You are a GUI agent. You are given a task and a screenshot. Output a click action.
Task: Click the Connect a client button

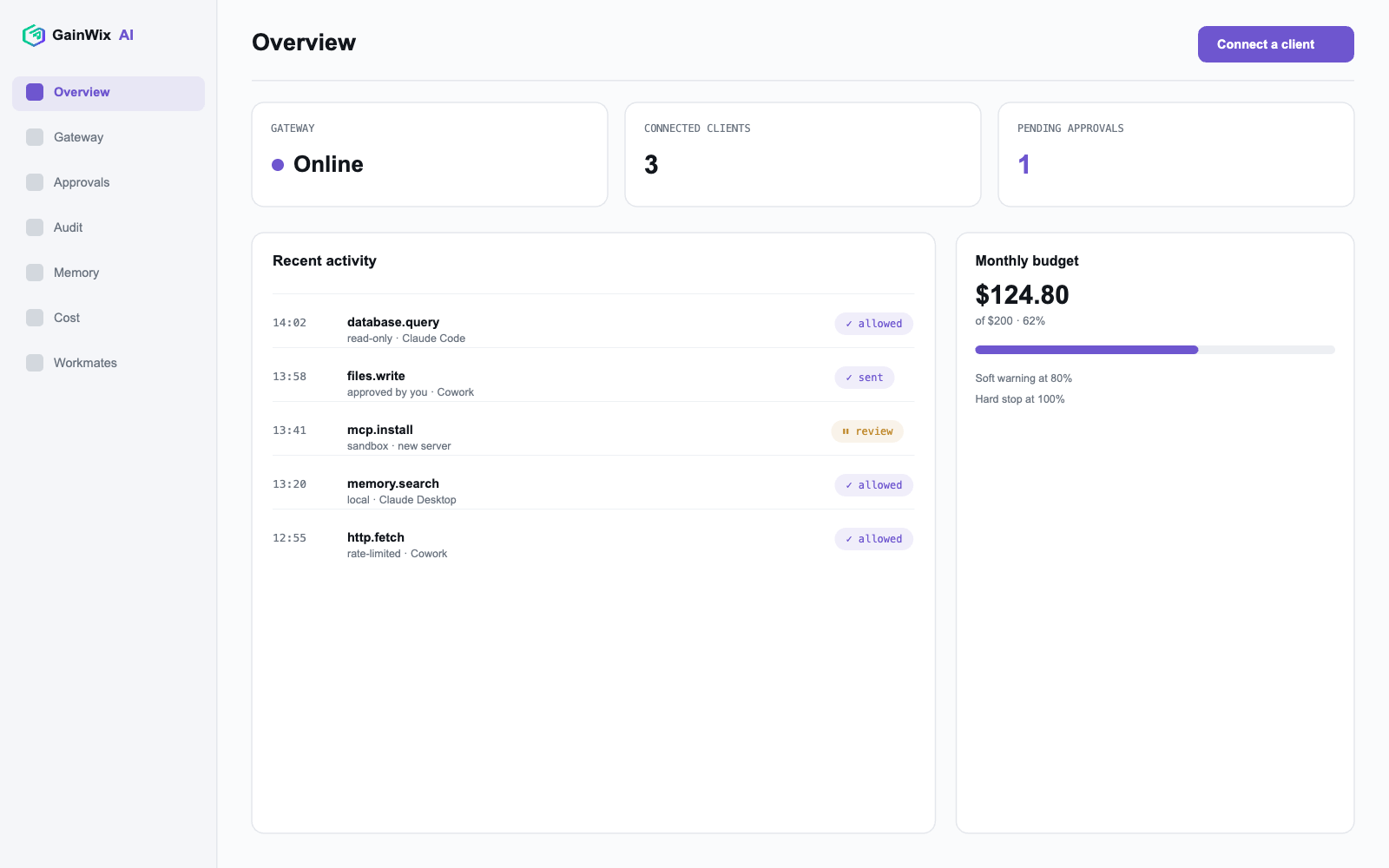click(x=1275, y=44)
